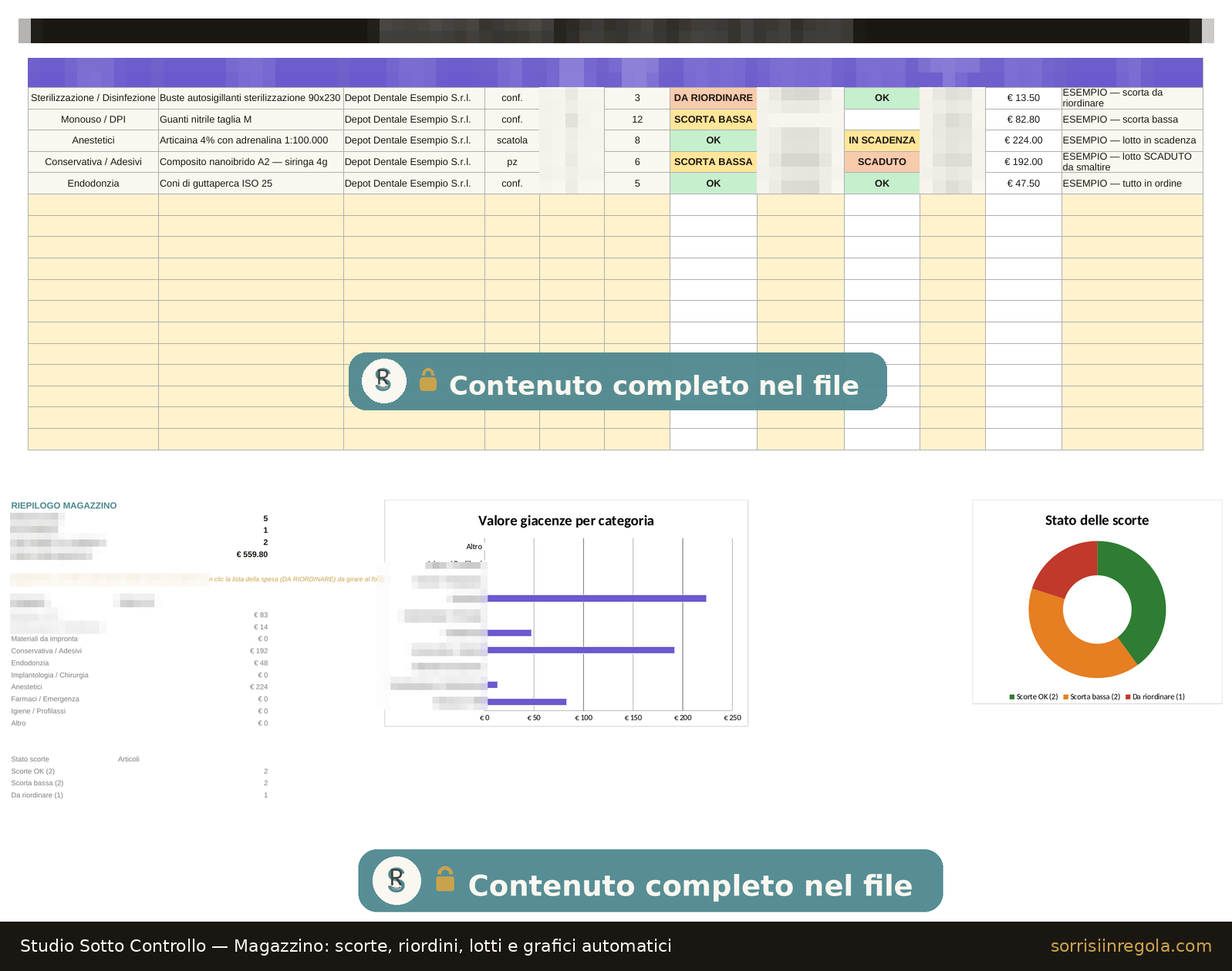Click the lock icon in the lower banner
This screenshot has height=971, width=1232.
[x=445, y=878]
